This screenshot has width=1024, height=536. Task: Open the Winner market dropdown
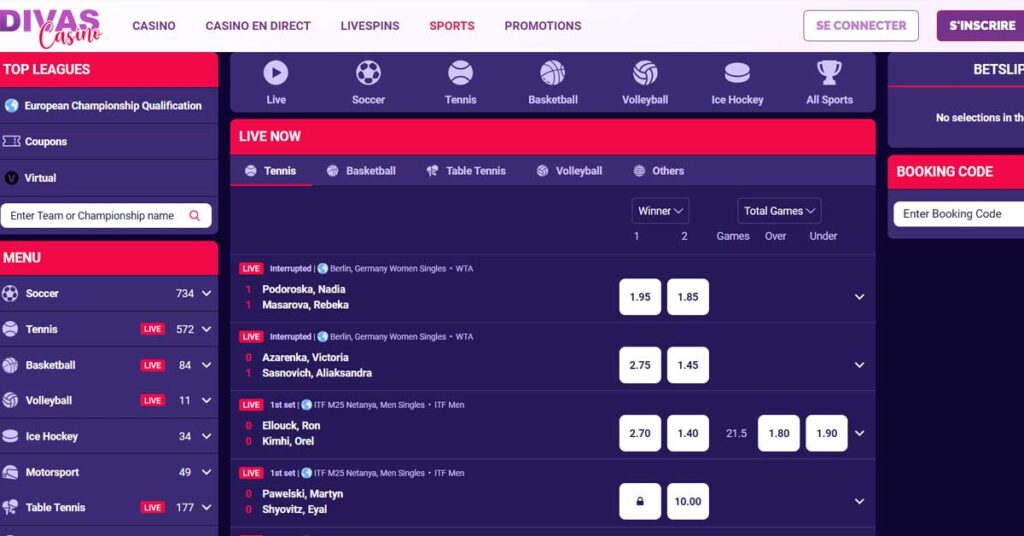pyautogui.click(x=660, y=211)
